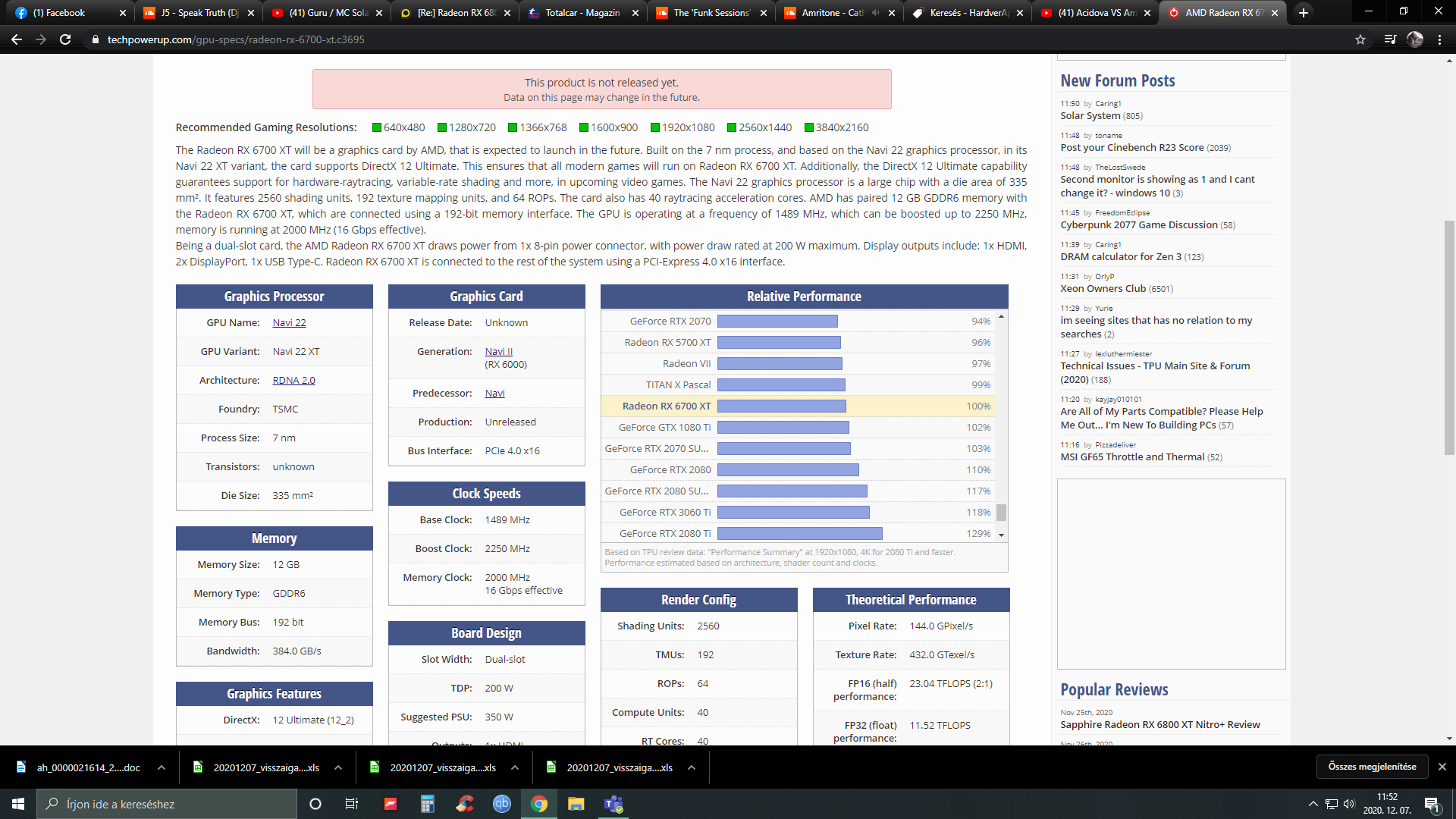Switch to The 'Funk Sessions' tab
Screen dimensions: 1456x819
tap(712, 13)
